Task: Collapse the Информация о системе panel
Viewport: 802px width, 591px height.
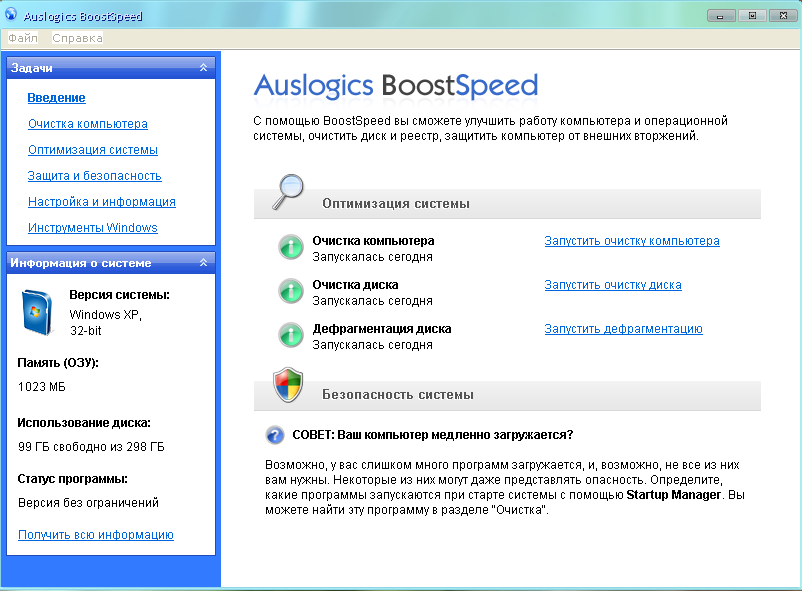Action: point(203,263)
